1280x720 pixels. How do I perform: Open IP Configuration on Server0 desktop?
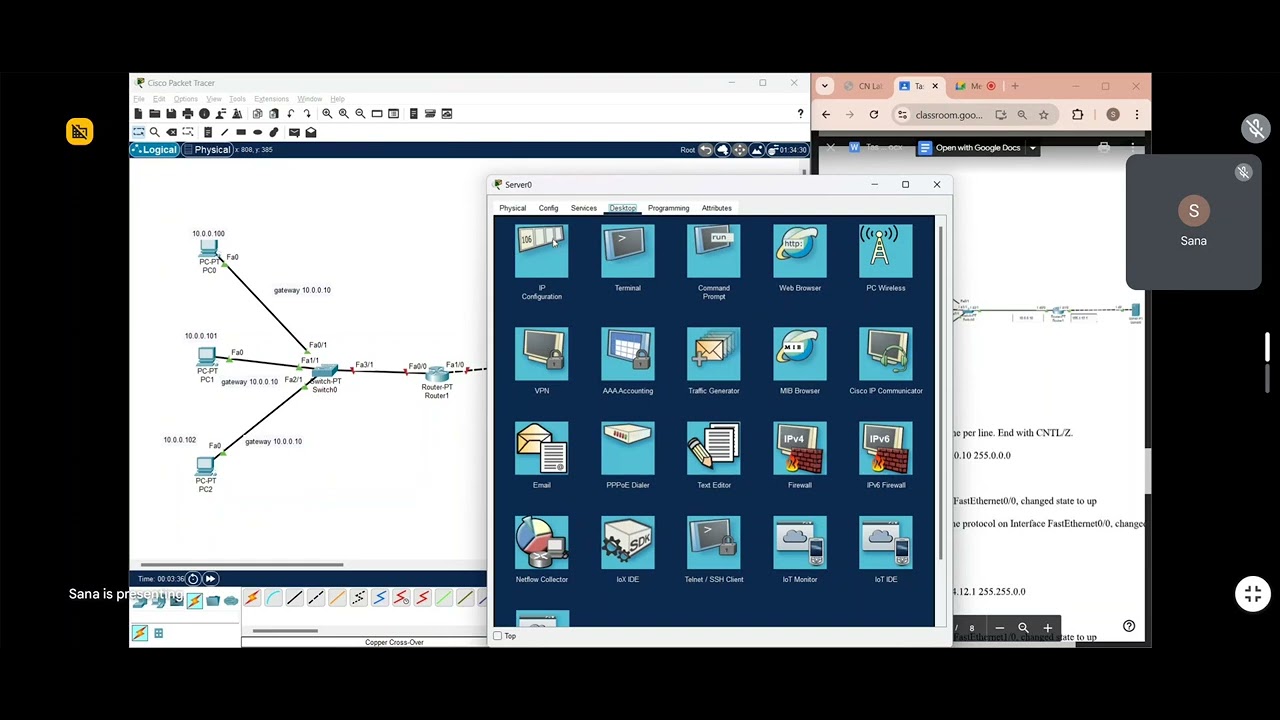point(541,252)
